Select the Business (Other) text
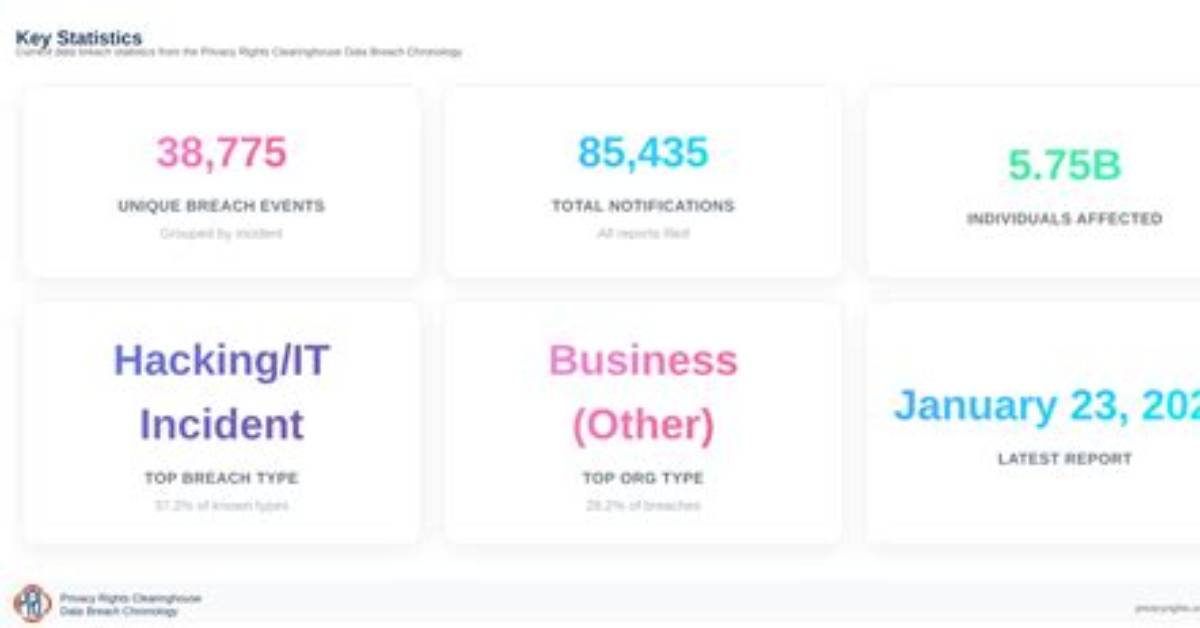The image size is (1200, 628). coord(643,392)
